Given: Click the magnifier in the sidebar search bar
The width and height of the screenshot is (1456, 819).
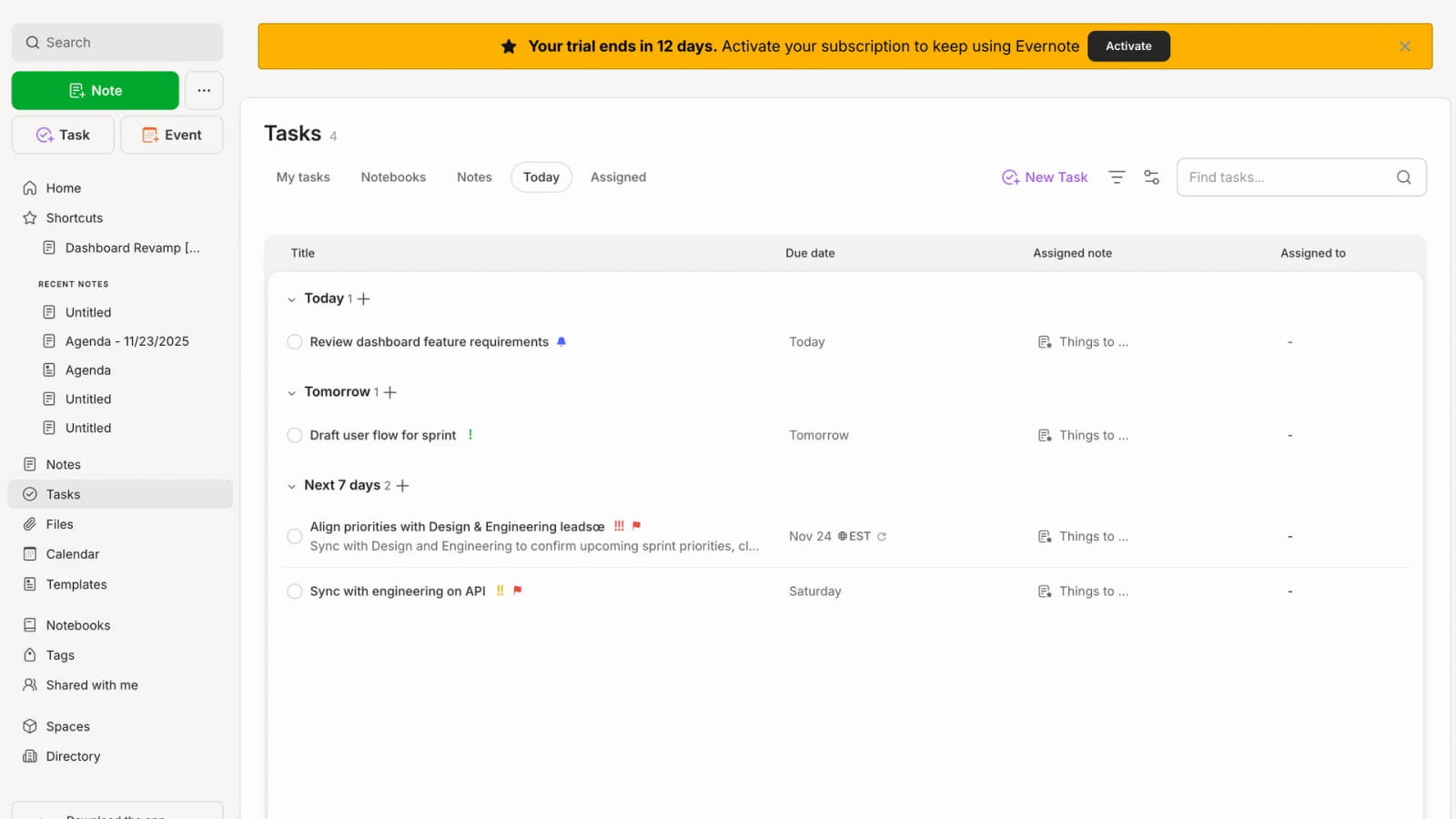Looking at the screenshot, I should point(32,42).
